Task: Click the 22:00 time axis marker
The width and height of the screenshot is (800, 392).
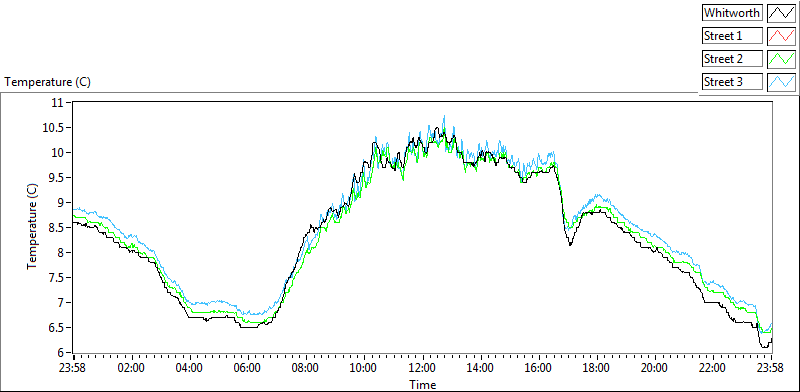Action: tap(713, 367)
